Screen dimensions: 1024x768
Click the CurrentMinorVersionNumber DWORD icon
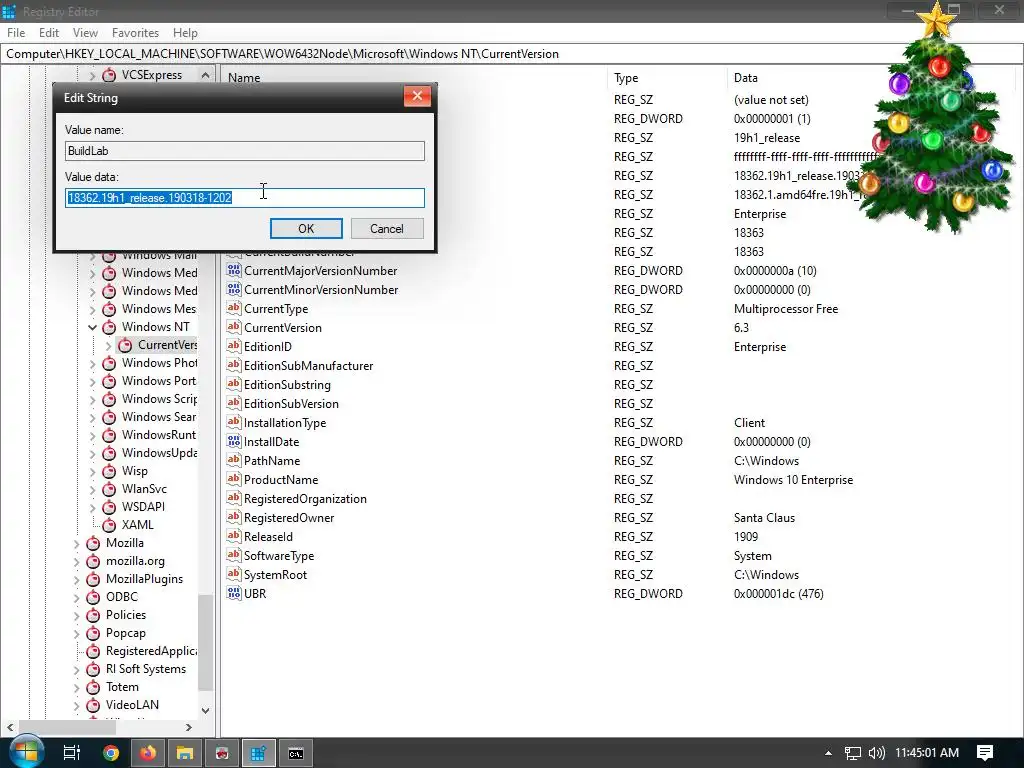click(x=234, y=289)
